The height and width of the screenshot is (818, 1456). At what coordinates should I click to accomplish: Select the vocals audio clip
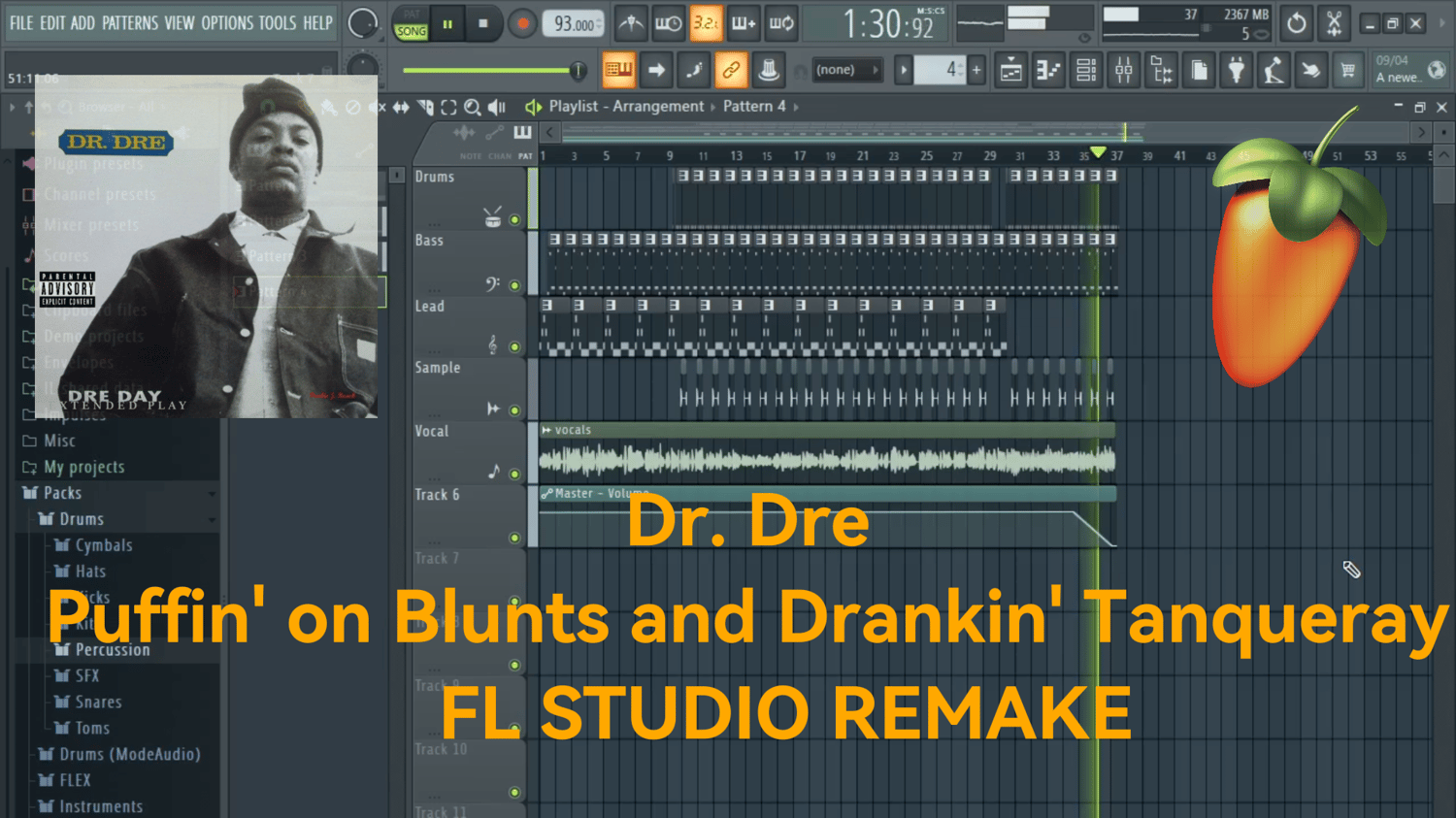pos(827,453)
